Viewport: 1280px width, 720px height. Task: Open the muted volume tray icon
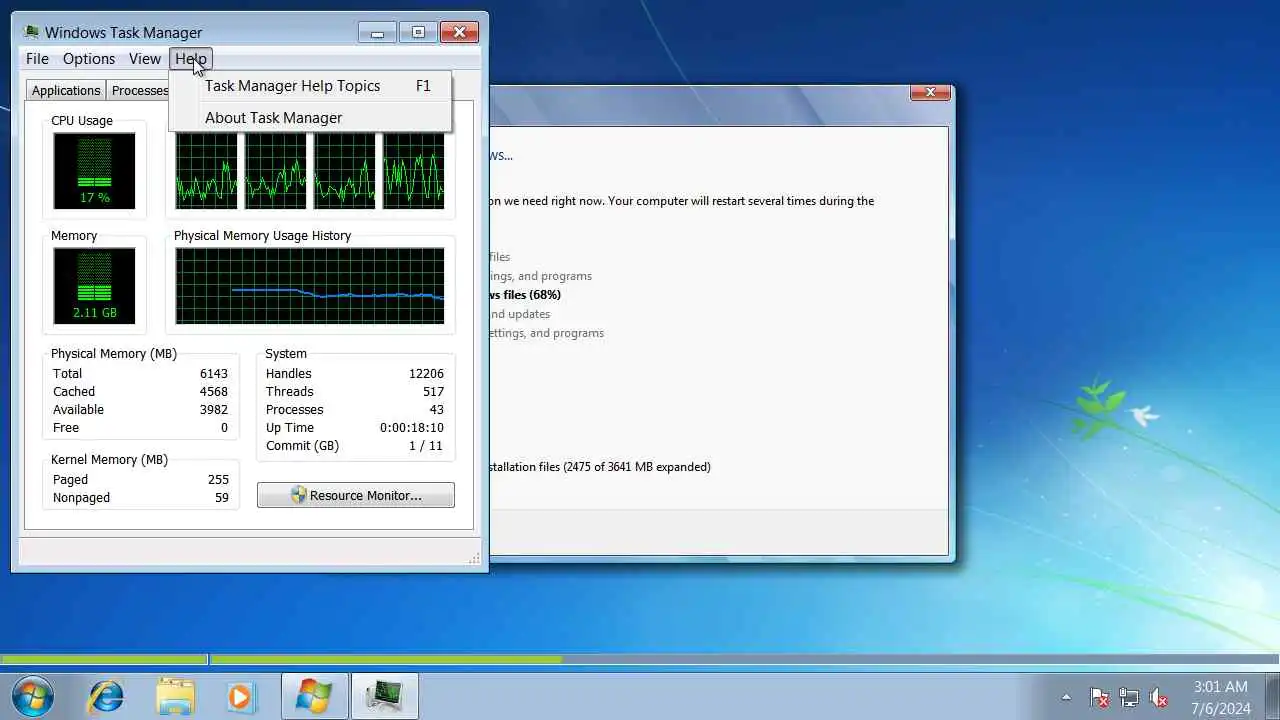click(x=1159, y=697)
